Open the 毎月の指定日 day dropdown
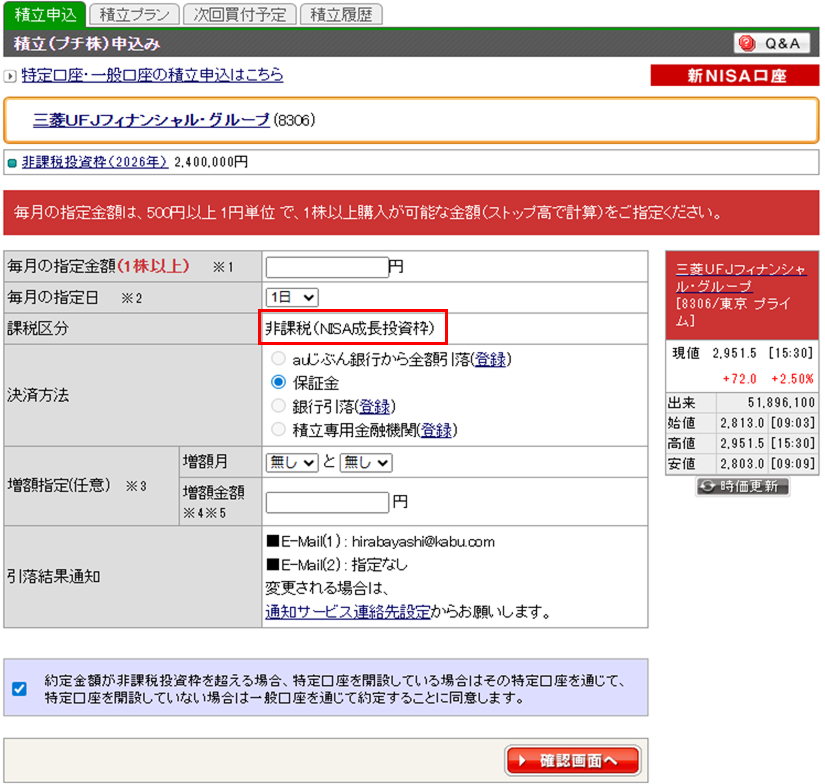 tap(292, 297)
